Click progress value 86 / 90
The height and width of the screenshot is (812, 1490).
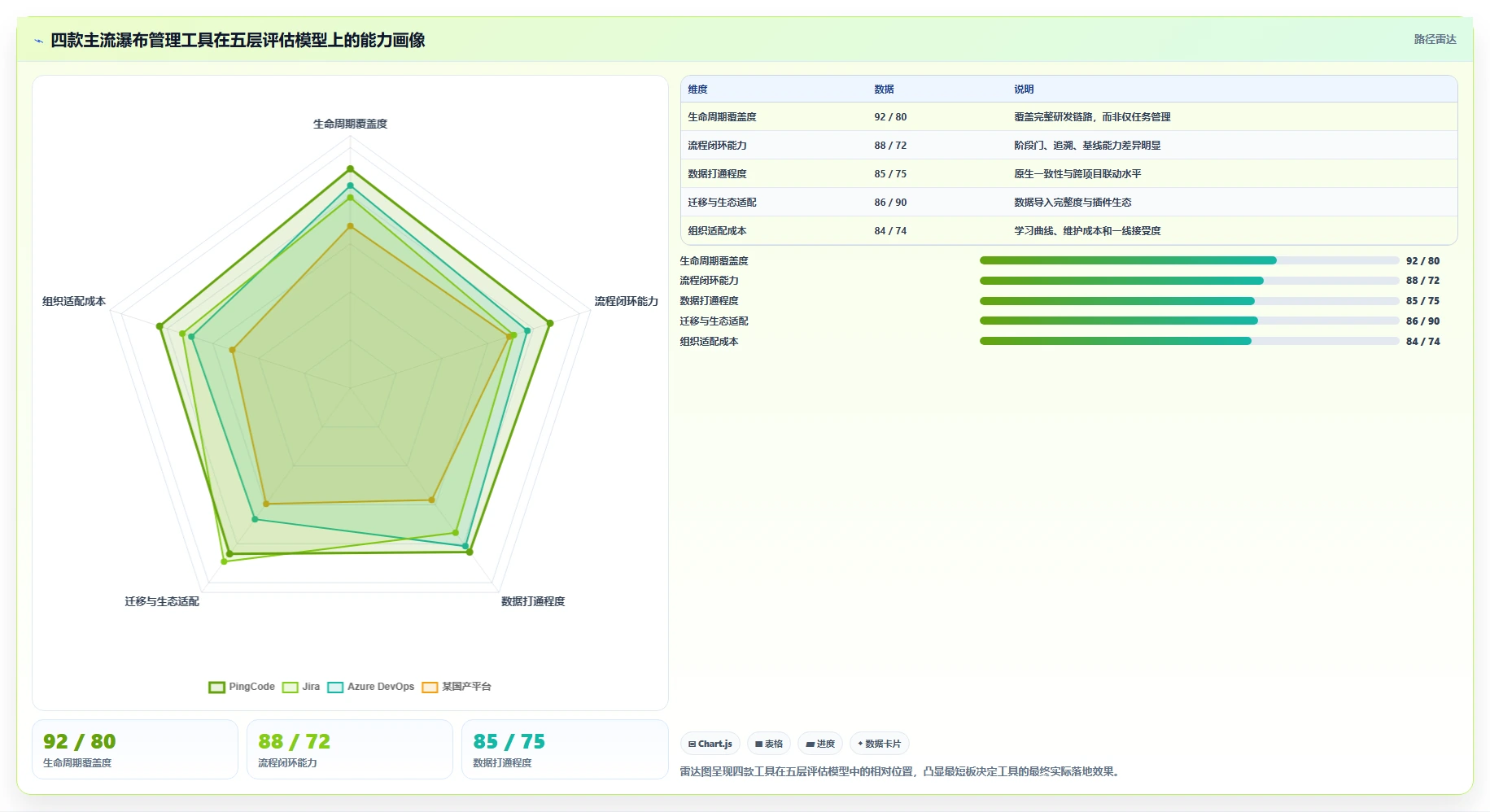[x=1422, y=321]
